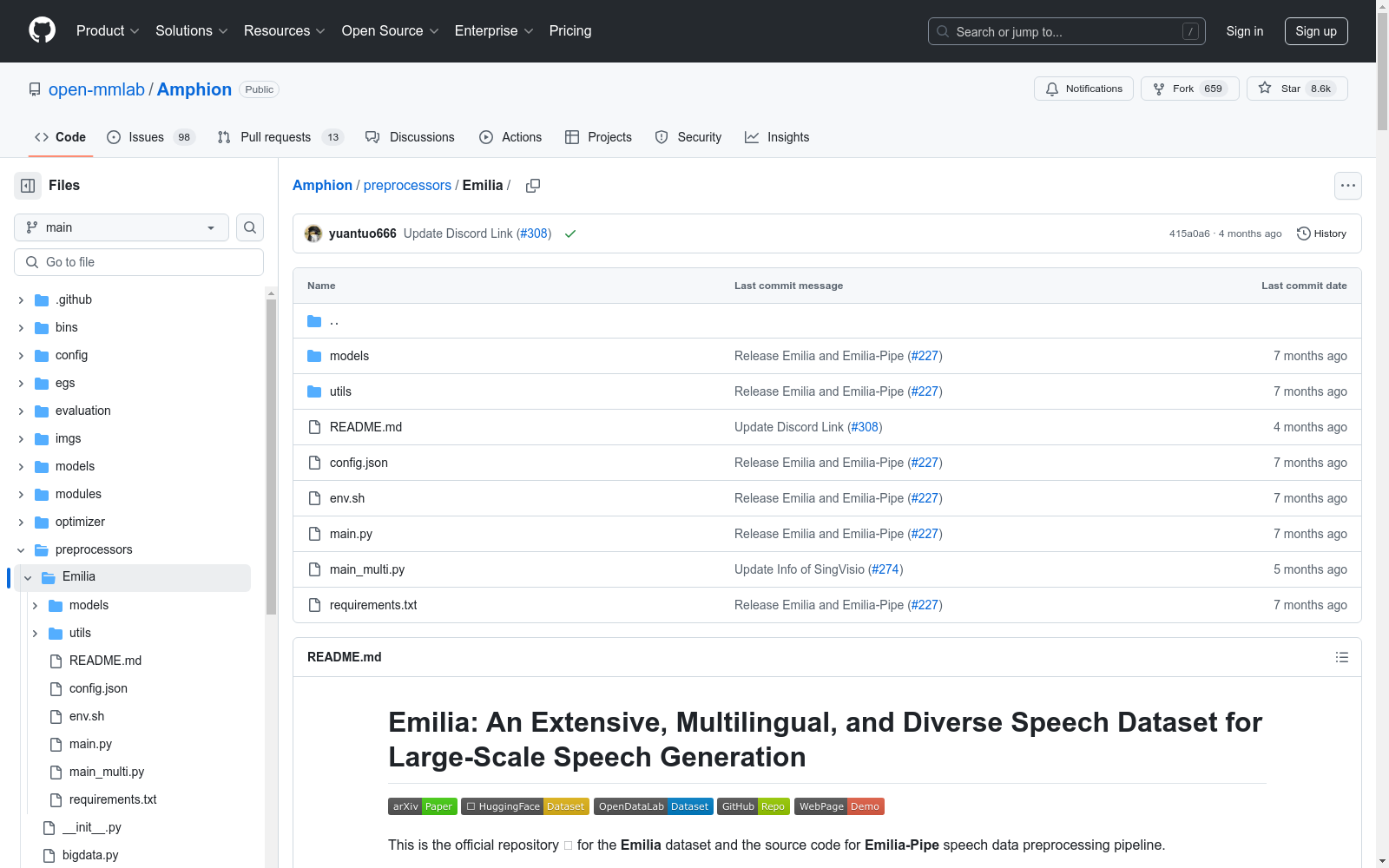
Task: Focus the Search or jump to field
Action: [1067, 31]
